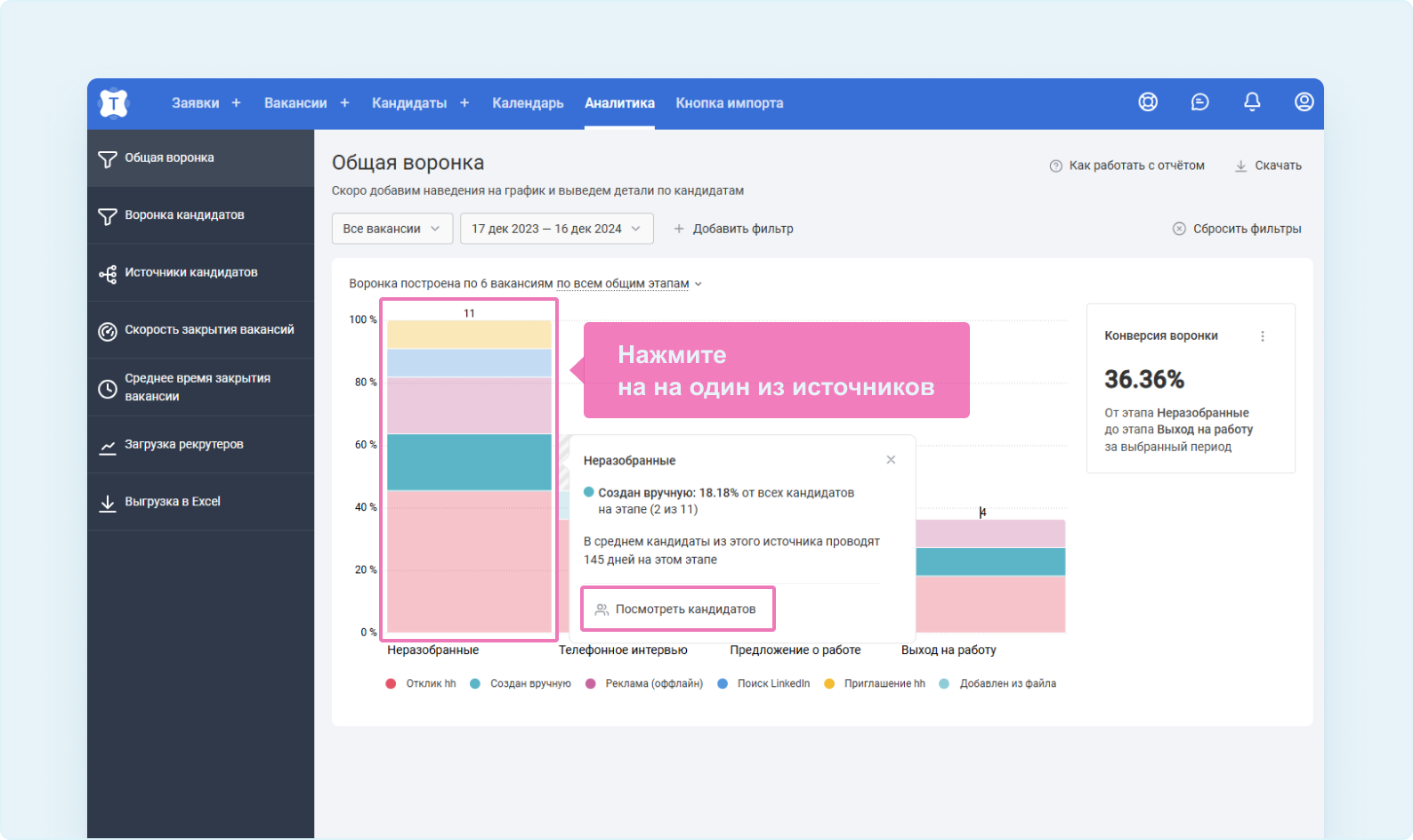Click Сбросить фильтры
This screenshot has height=840, width=1413.
pos(1237,229)
